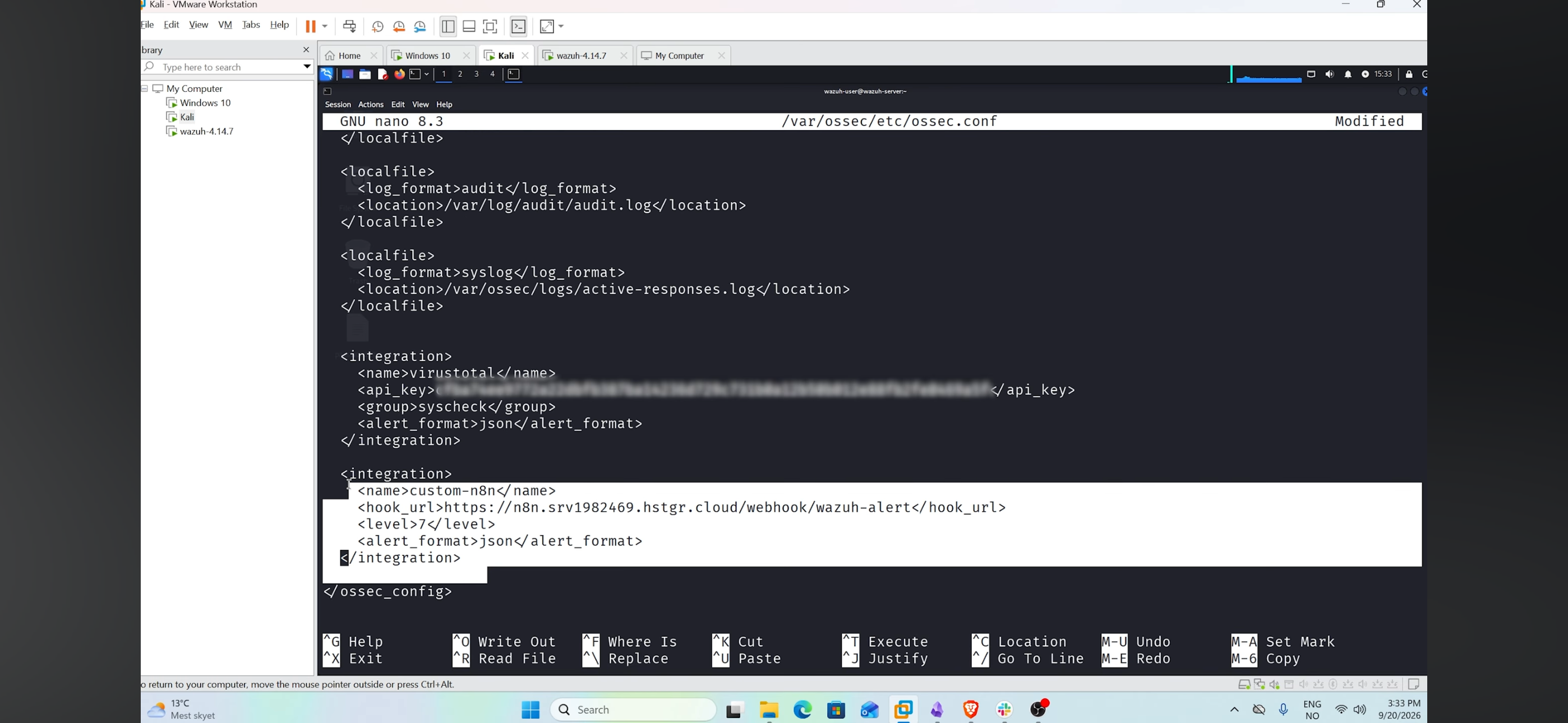The width and height of the screenshot is (1568, 723).
Task: Expand the library search filter dropdown
Action: pos(307,67)
